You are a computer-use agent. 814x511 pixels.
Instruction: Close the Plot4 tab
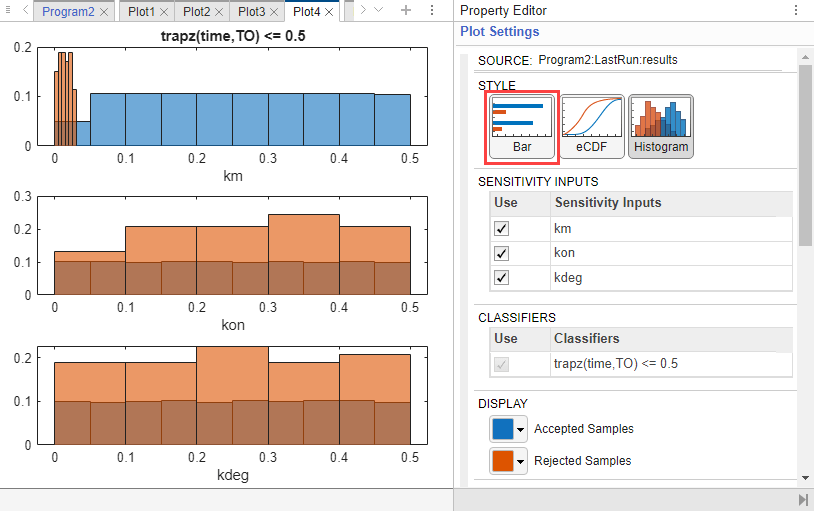click(329, 12)
